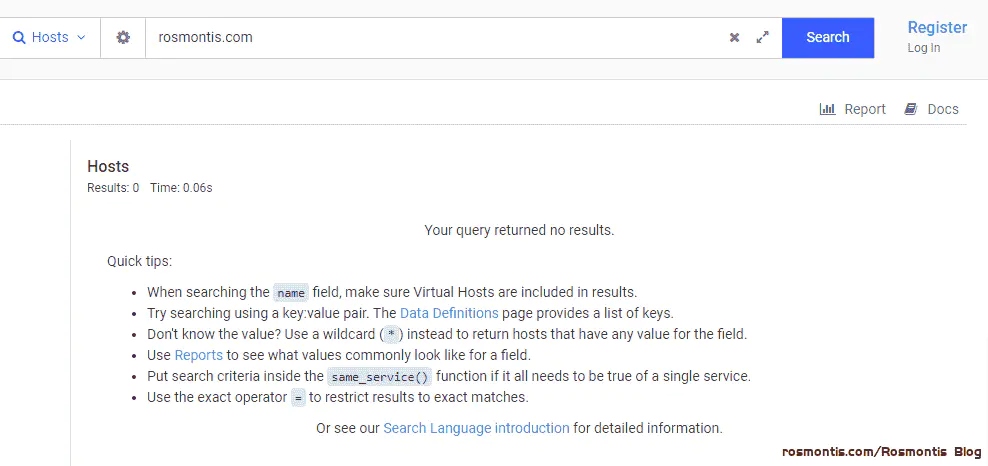Focus the rosmontis.com search field

[435, 38]
